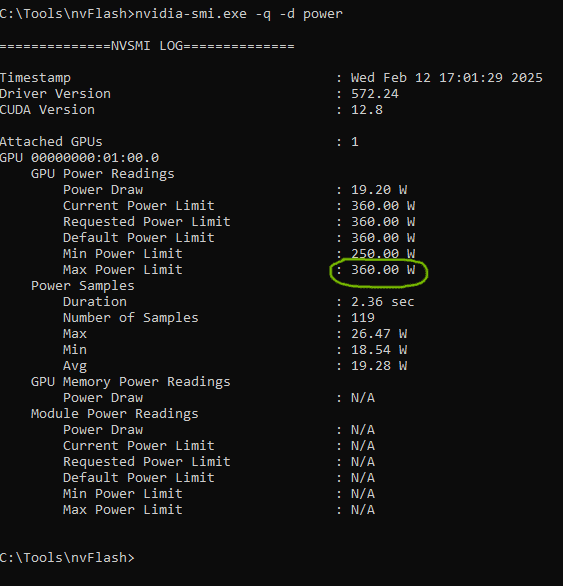Screen dimensions: 563x586
Task: Click 'Default Power Limit' under GPU Power Readings
Action: click(139, 238)
